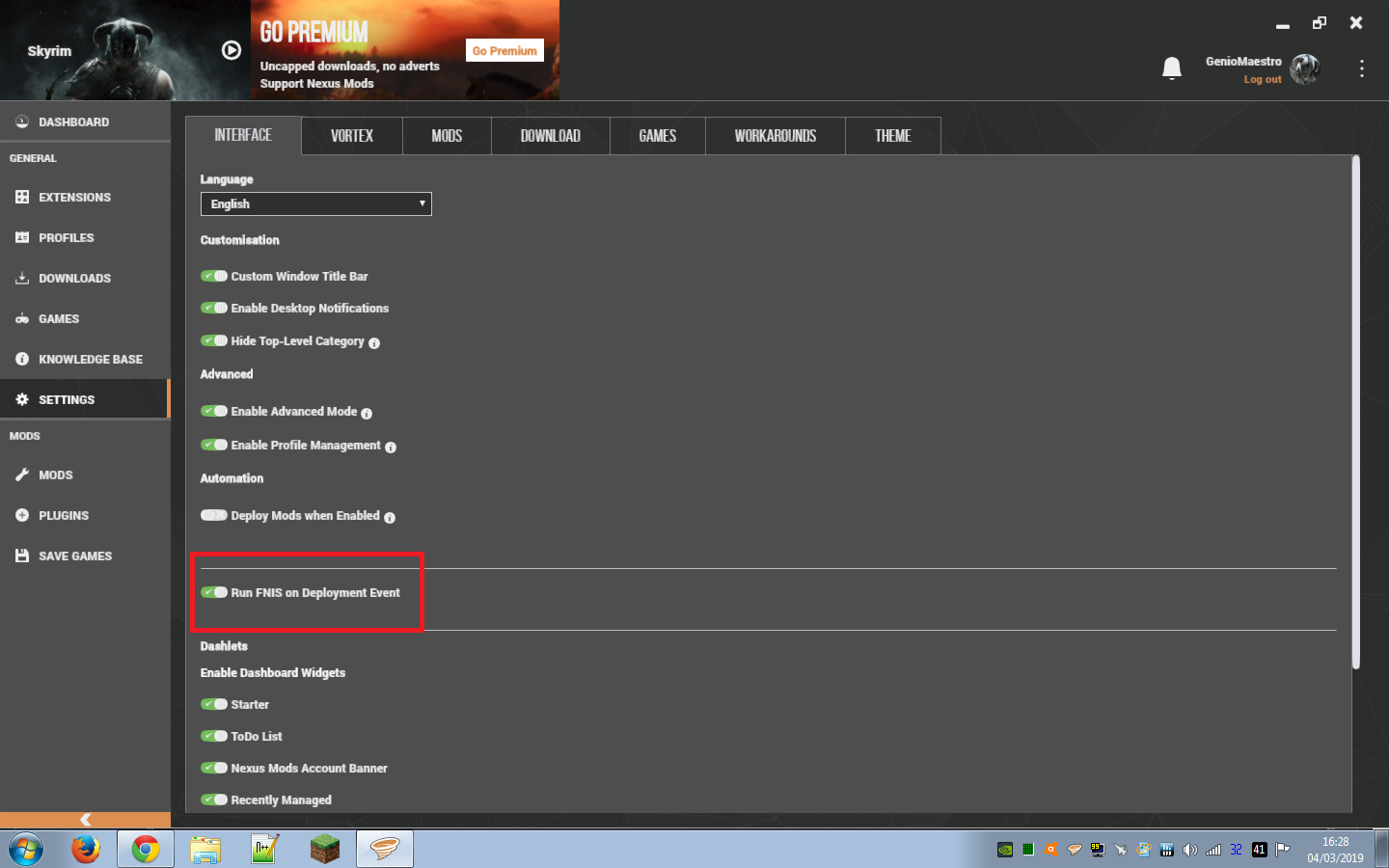Switch to the Workarounds tab
This screenshot has height=868, width=1389.
coord(776,136)
